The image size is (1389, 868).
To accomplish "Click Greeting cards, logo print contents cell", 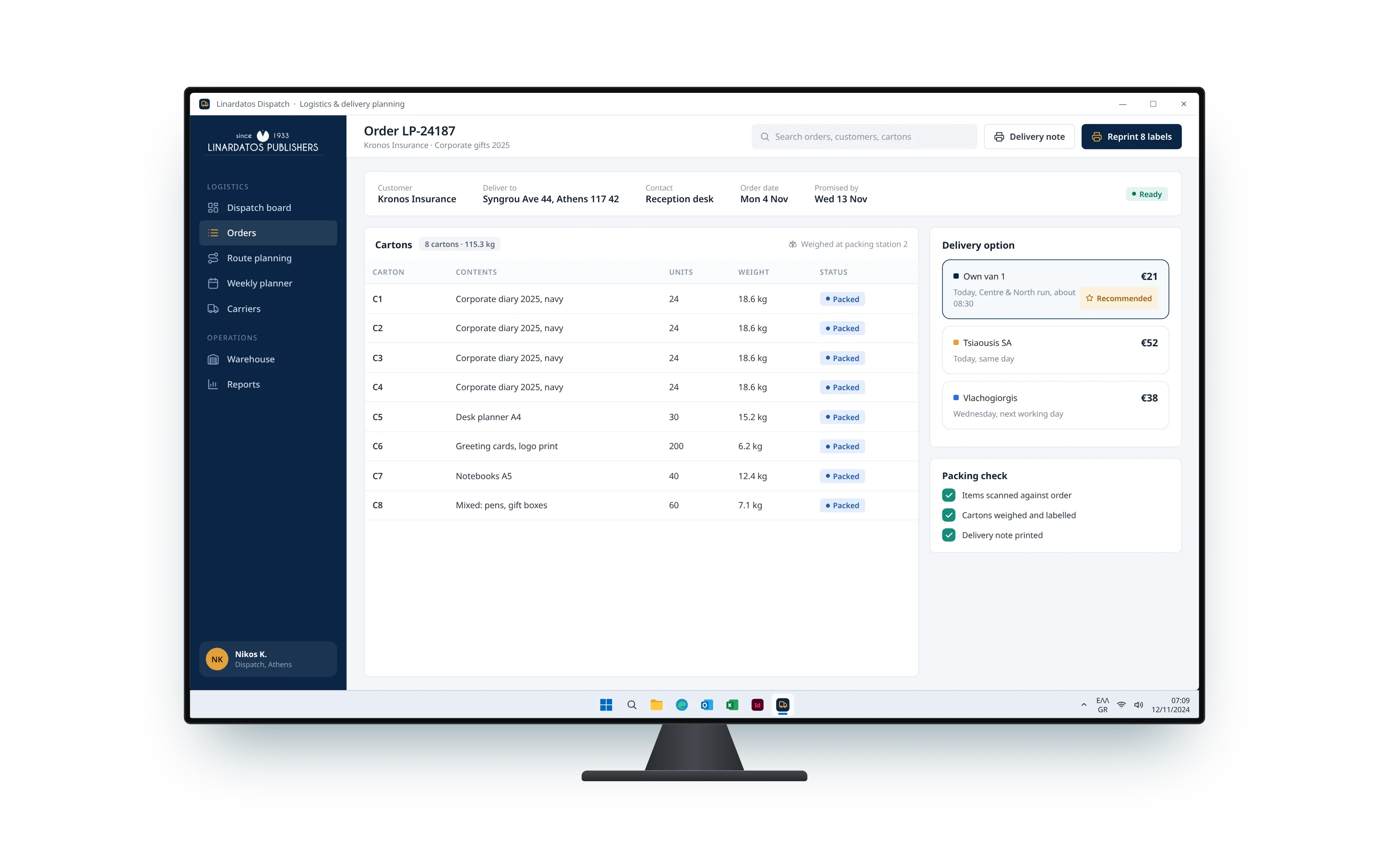I will [x=506, y=447].
